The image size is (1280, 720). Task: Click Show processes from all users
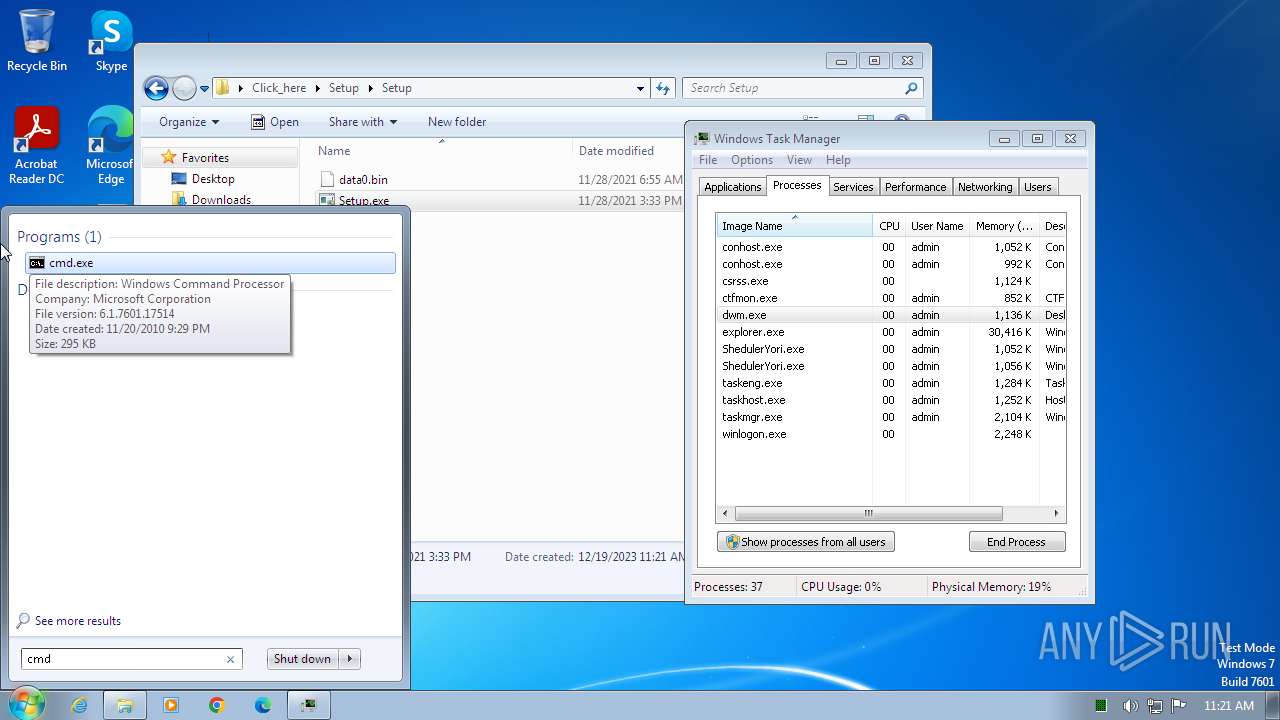pyautogui.click(x=806, y=542)
